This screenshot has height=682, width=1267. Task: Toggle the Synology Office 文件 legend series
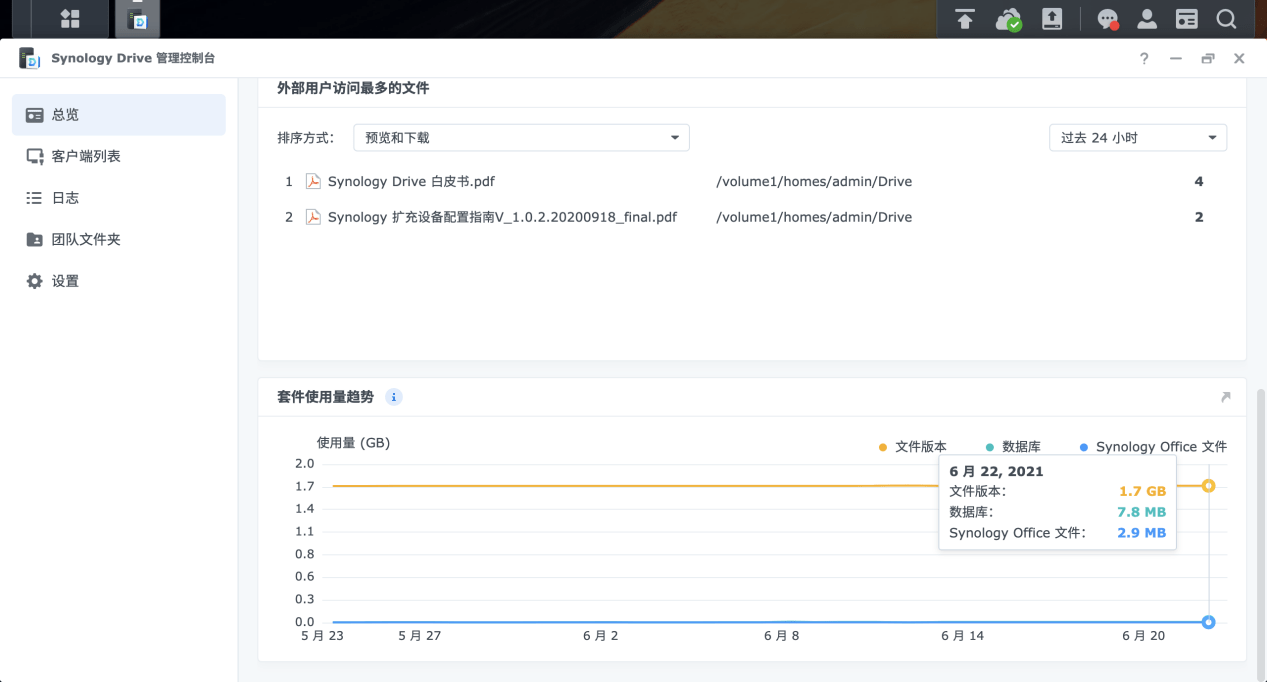pos(1153,447)
